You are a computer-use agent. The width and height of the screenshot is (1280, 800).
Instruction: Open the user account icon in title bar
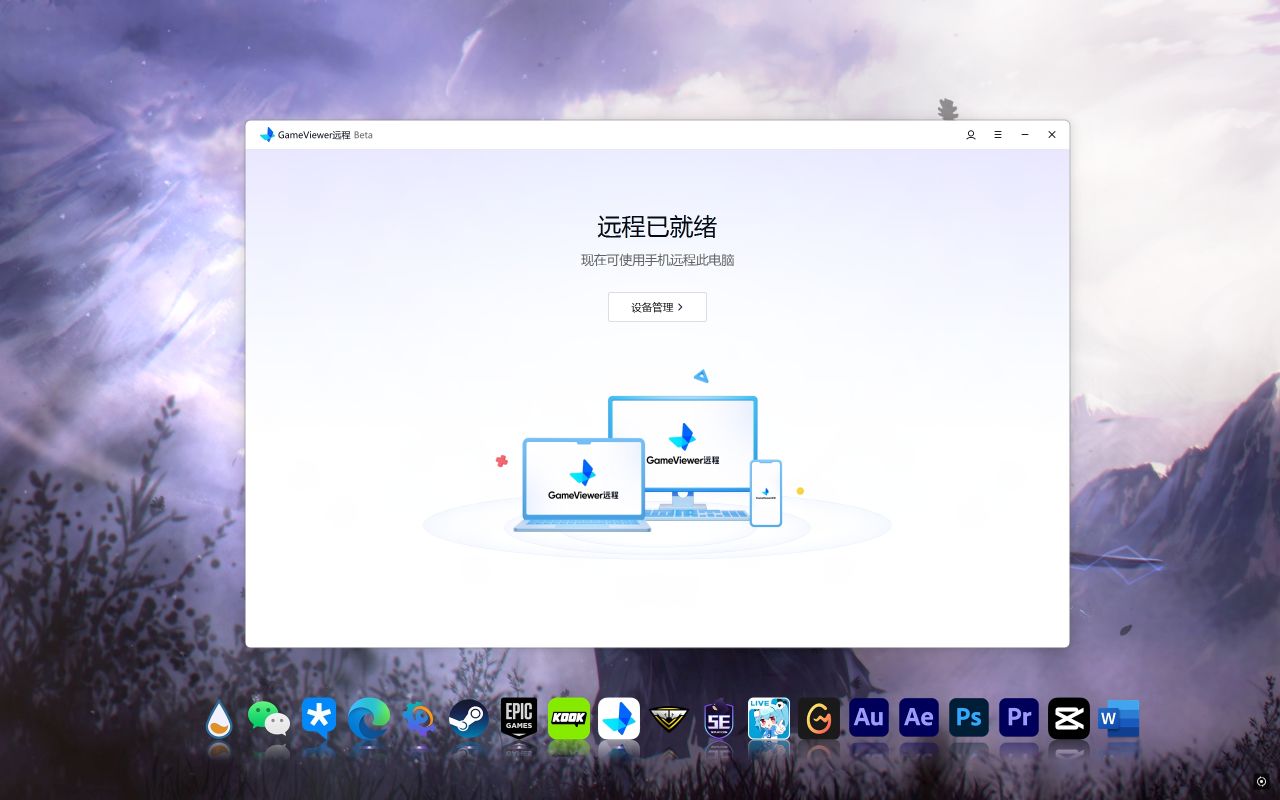coord(970,135)
